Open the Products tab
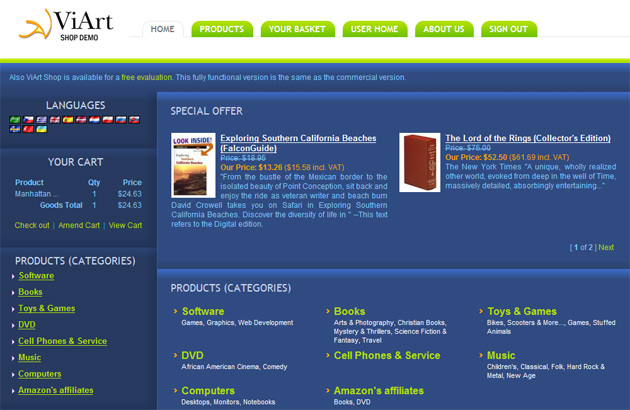The image size is (630, 410). click(222, 29)
